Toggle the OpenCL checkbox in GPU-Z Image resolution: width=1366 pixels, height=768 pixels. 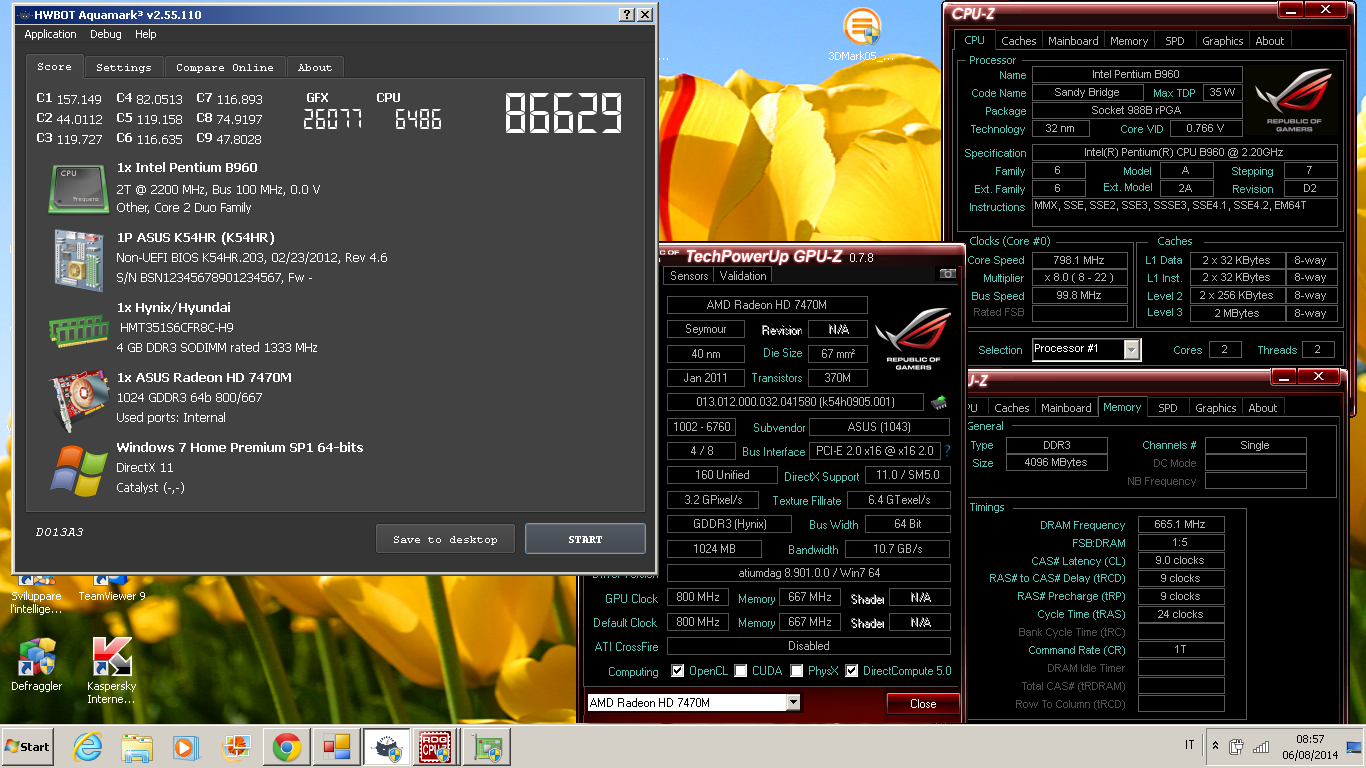678,671
